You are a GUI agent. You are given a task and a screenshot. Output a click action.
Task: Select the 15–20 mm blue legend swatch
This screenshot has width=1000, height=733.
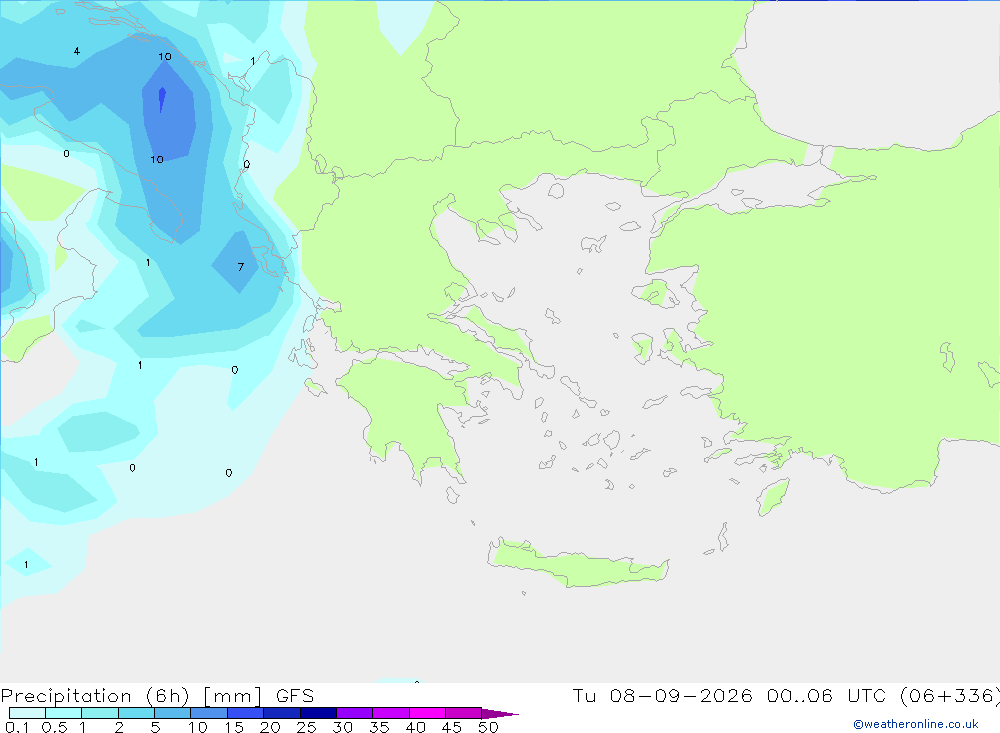pyautogui.click(x=245, y=713)
